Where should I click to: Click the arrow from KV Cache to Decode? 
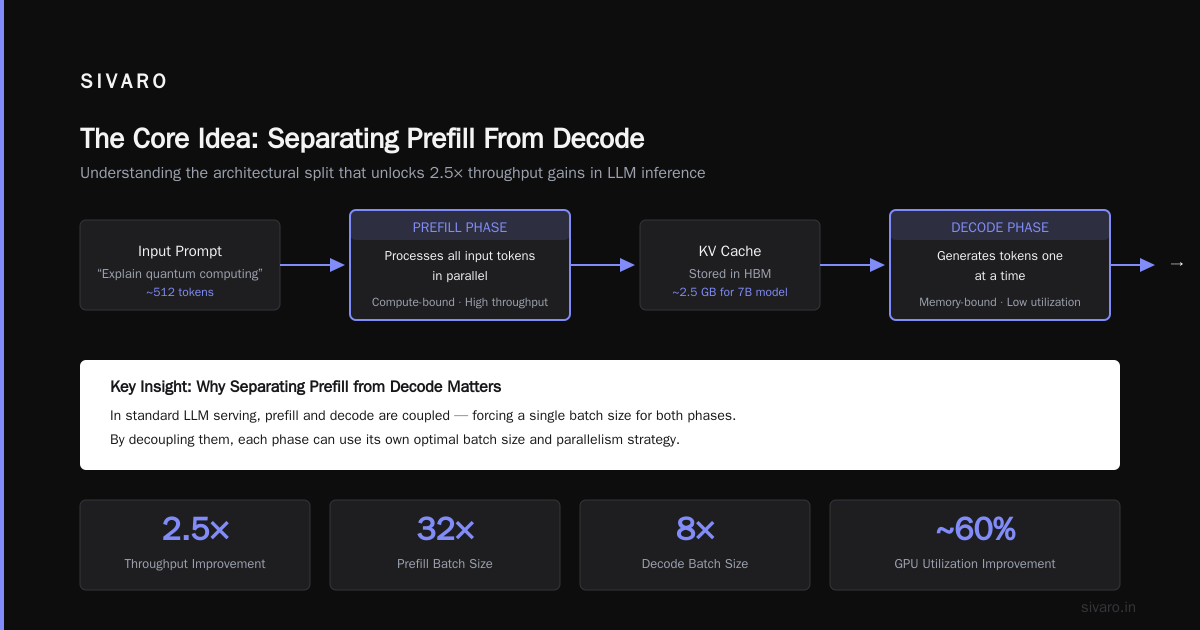point(852,265)
